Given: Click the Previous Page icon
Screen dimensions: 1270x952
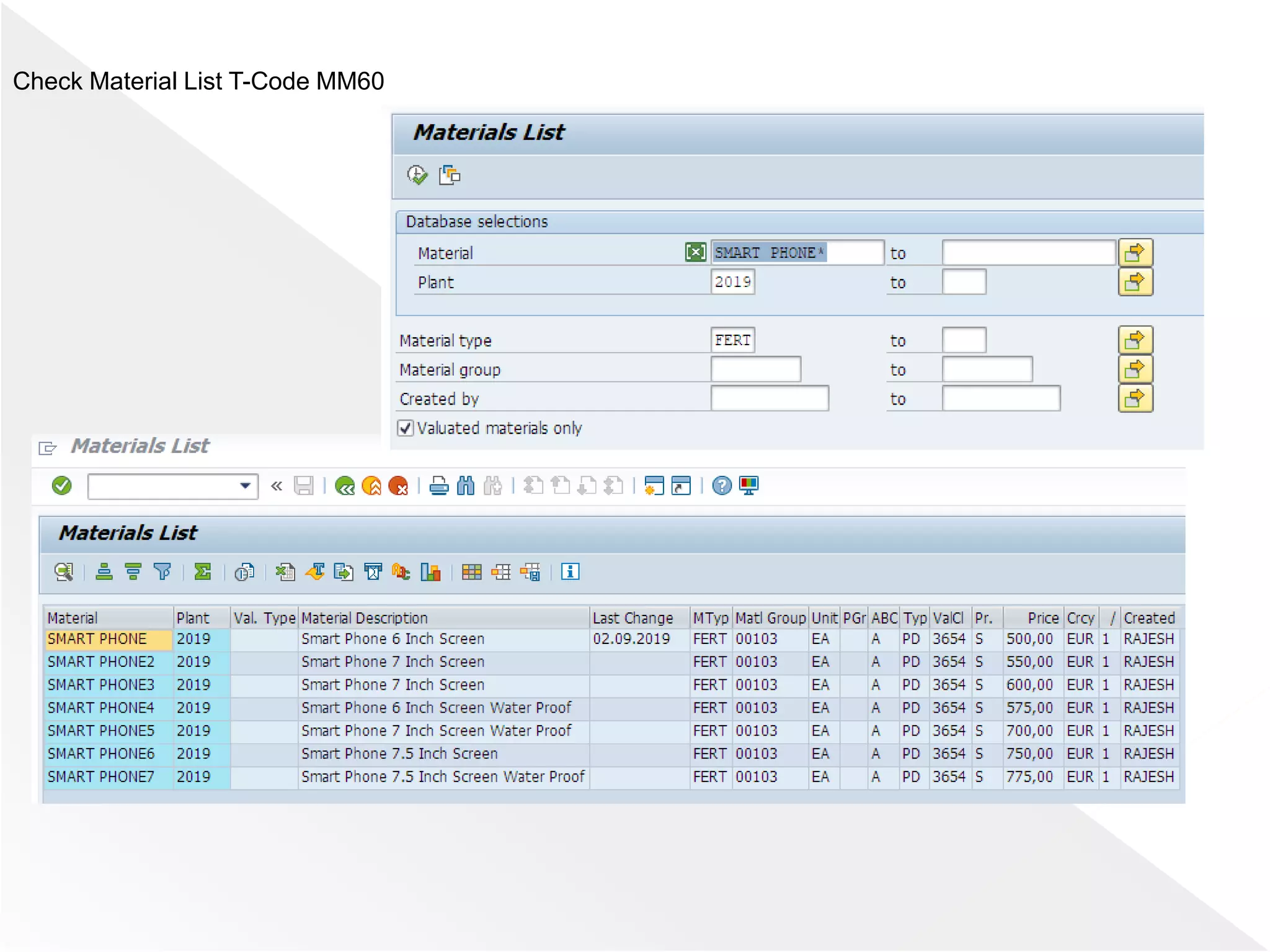Looking at the screenshot, I should click(561, 486).
